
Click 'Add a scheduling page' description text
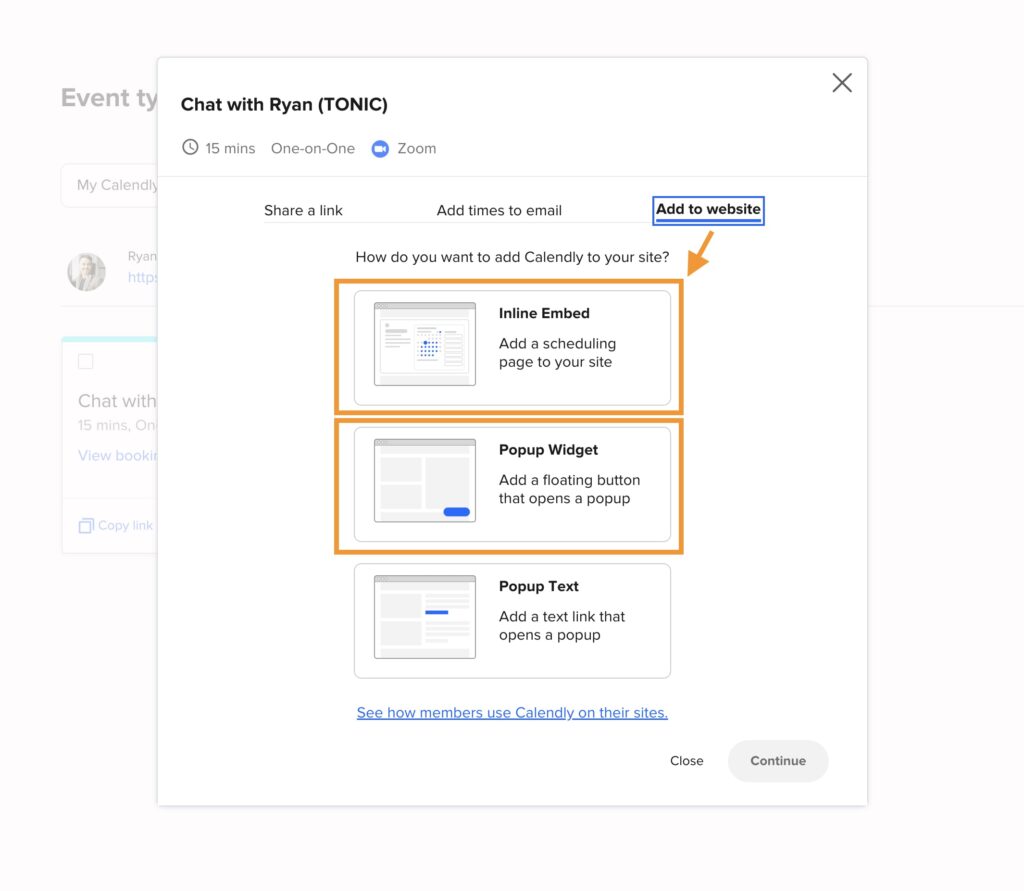point(557,353)
